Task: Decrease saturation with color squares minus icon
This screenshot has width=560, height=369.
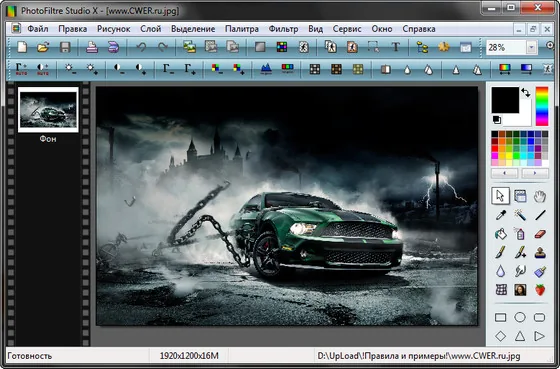Action: coord(217,69)
